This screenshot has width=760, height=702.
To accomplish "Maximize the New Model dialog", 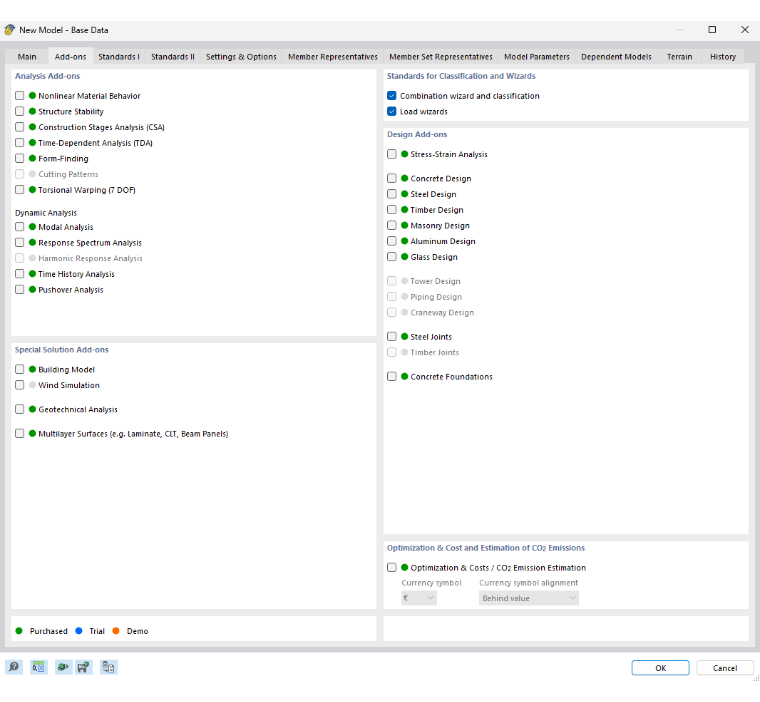I will click(712, 30).
